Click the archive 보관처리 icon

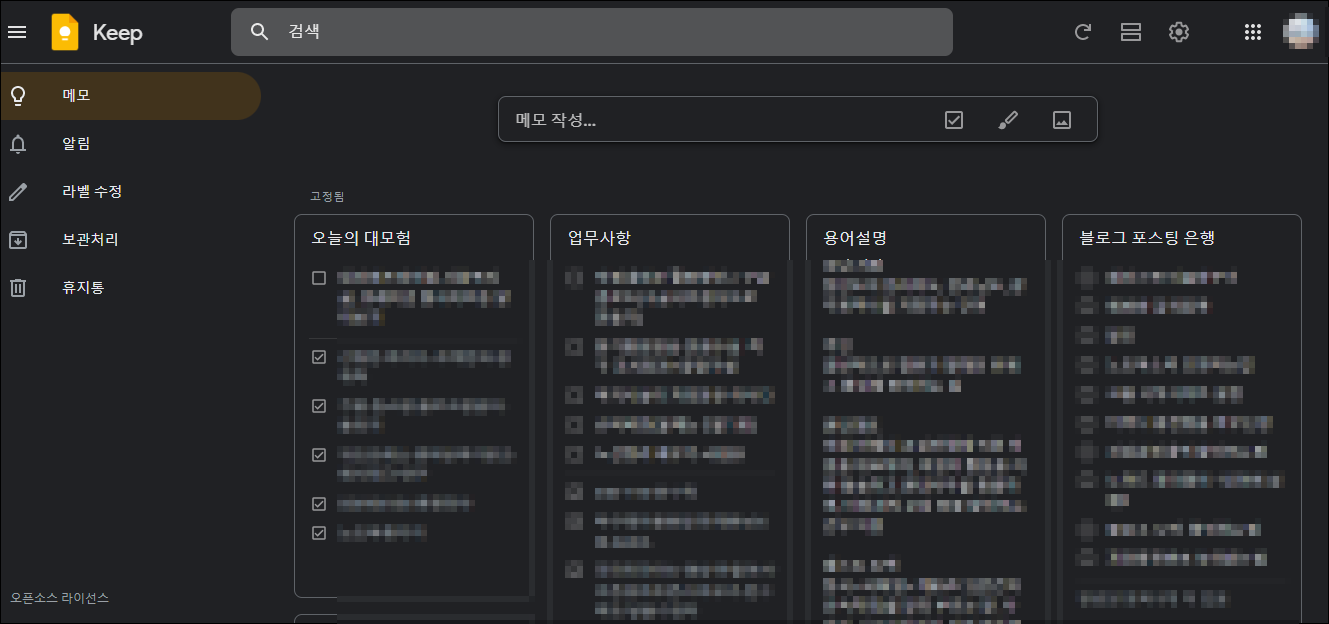click(18, 240)
